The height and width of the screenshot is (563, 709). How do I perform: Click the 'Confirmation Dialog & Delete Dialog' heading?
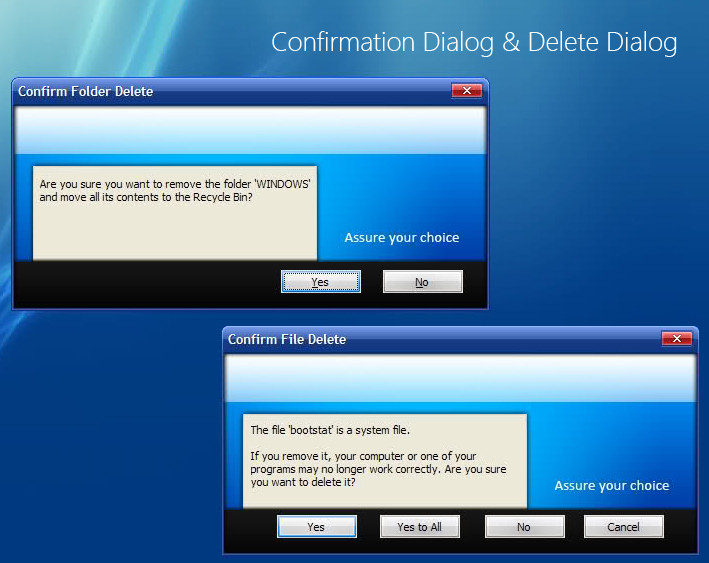(x=474, y=43)
